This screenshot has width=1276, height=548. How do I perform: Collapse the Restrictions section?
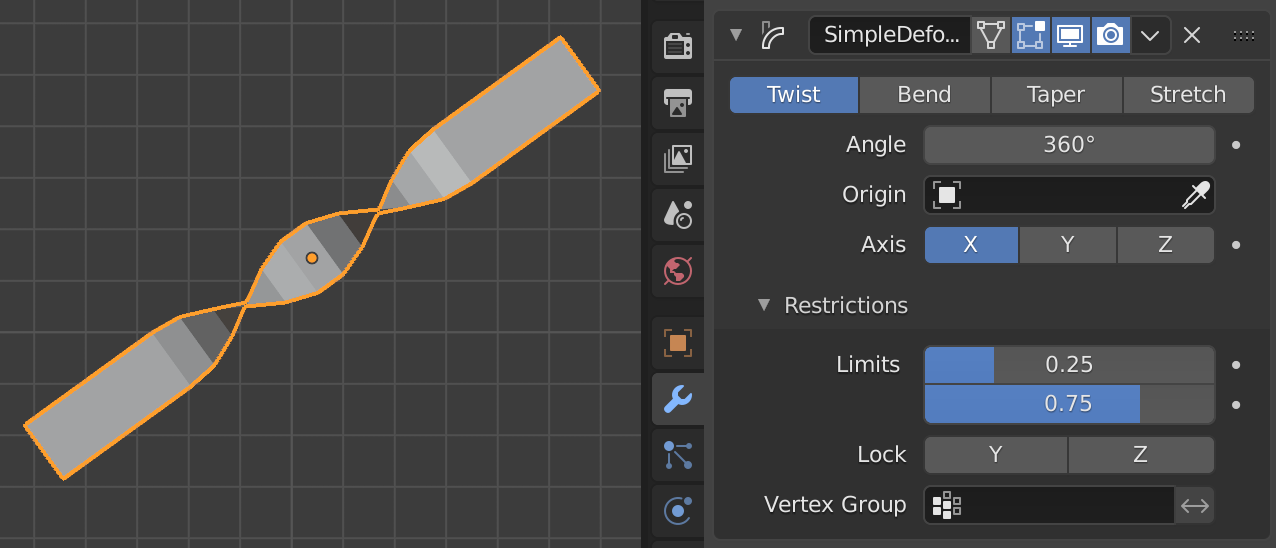coord(765,305)
